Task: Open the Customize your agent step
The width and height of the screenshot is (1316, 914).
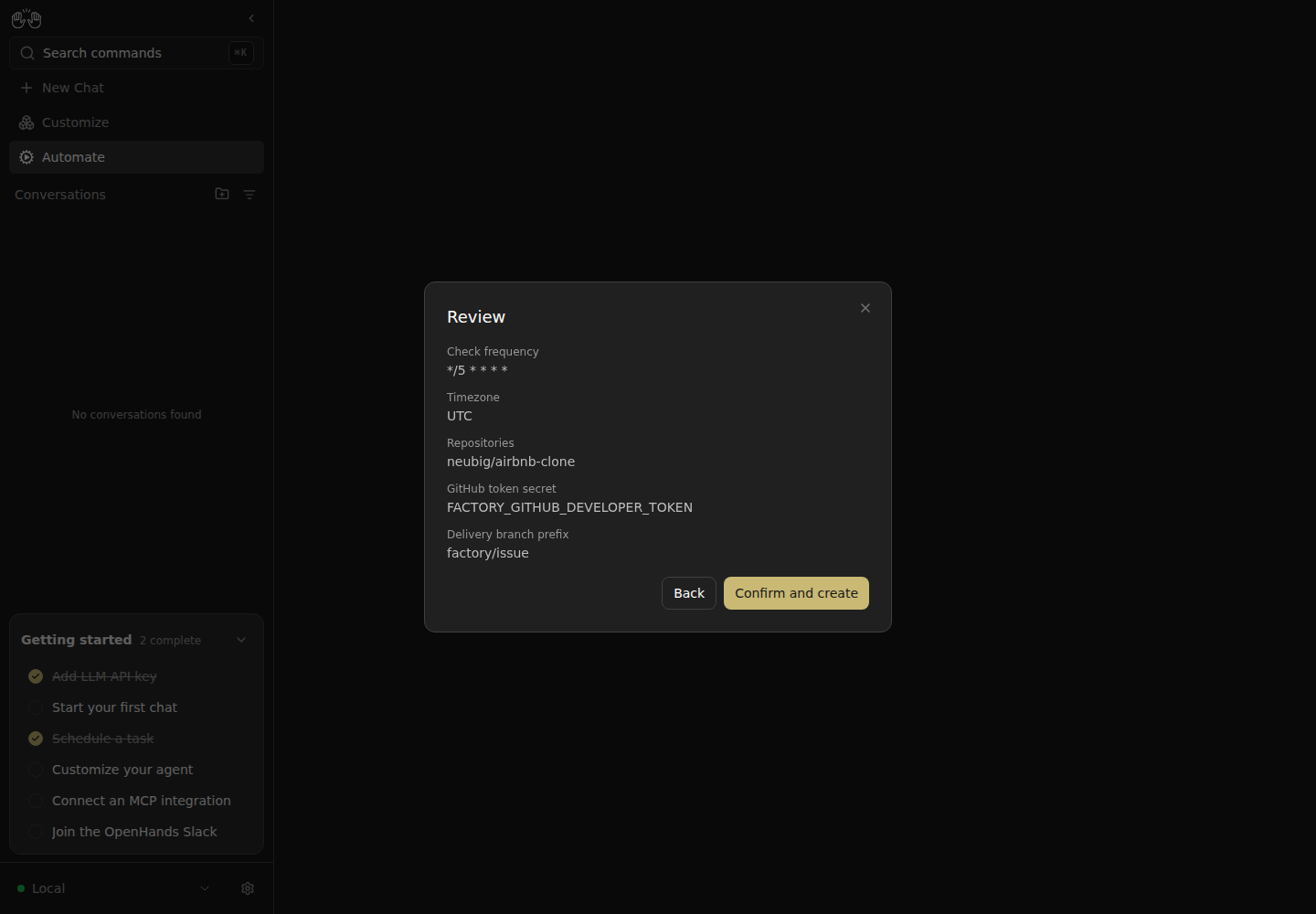Action: click(x=122, y=770)
